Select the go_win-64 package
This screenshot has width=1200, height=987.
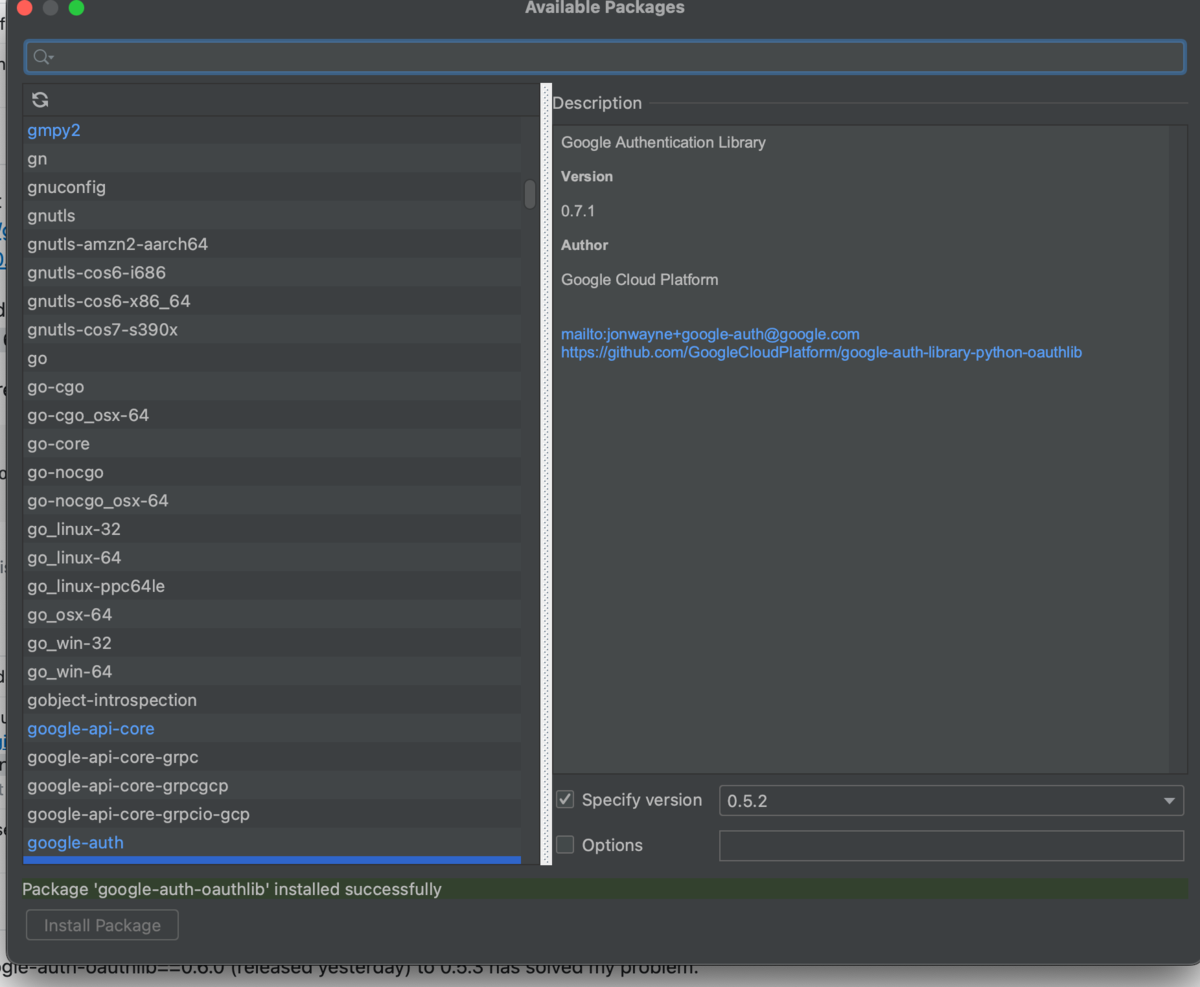point(272,672)
